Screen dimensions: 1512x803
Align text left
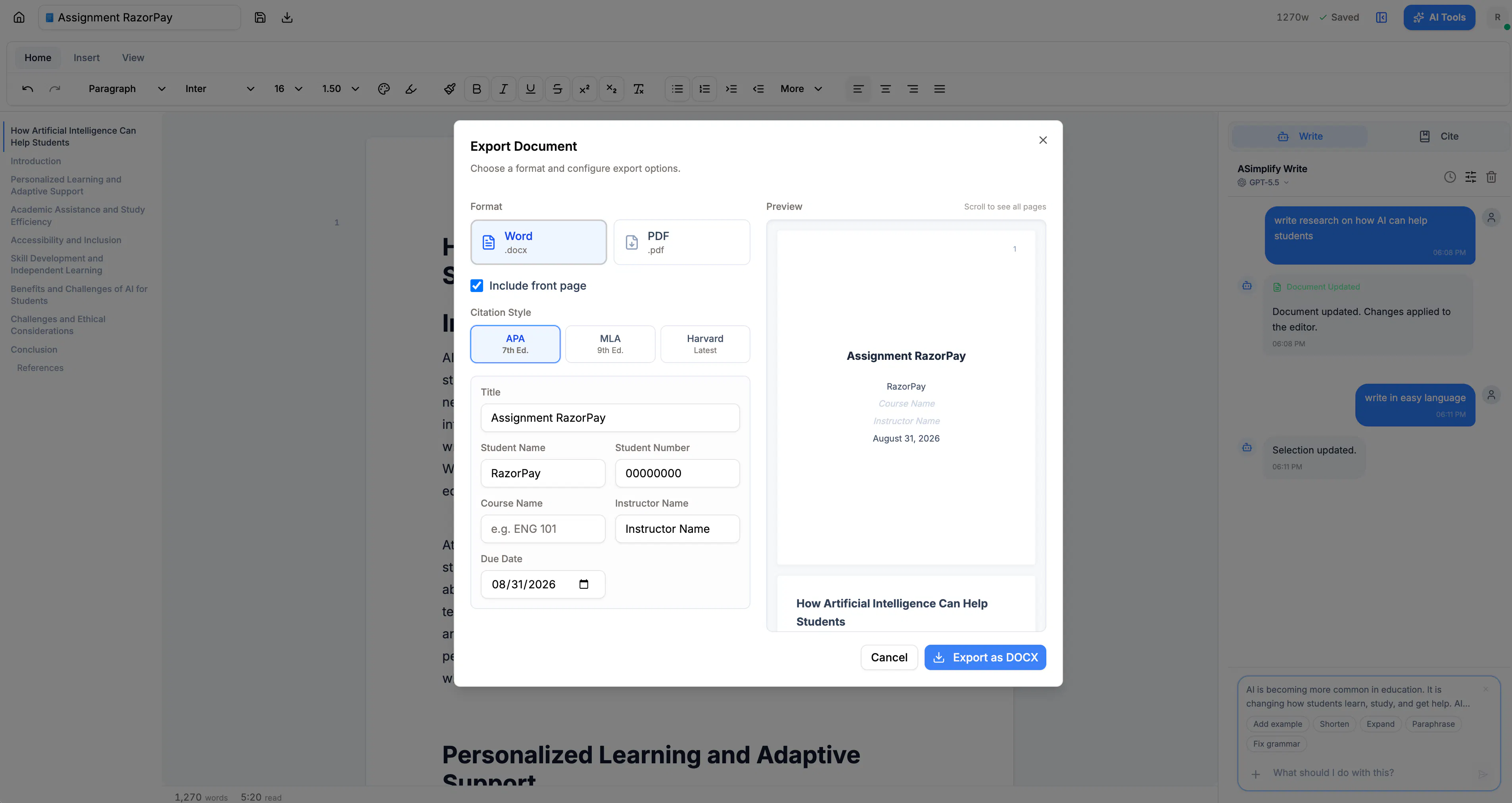pos(858,88)
